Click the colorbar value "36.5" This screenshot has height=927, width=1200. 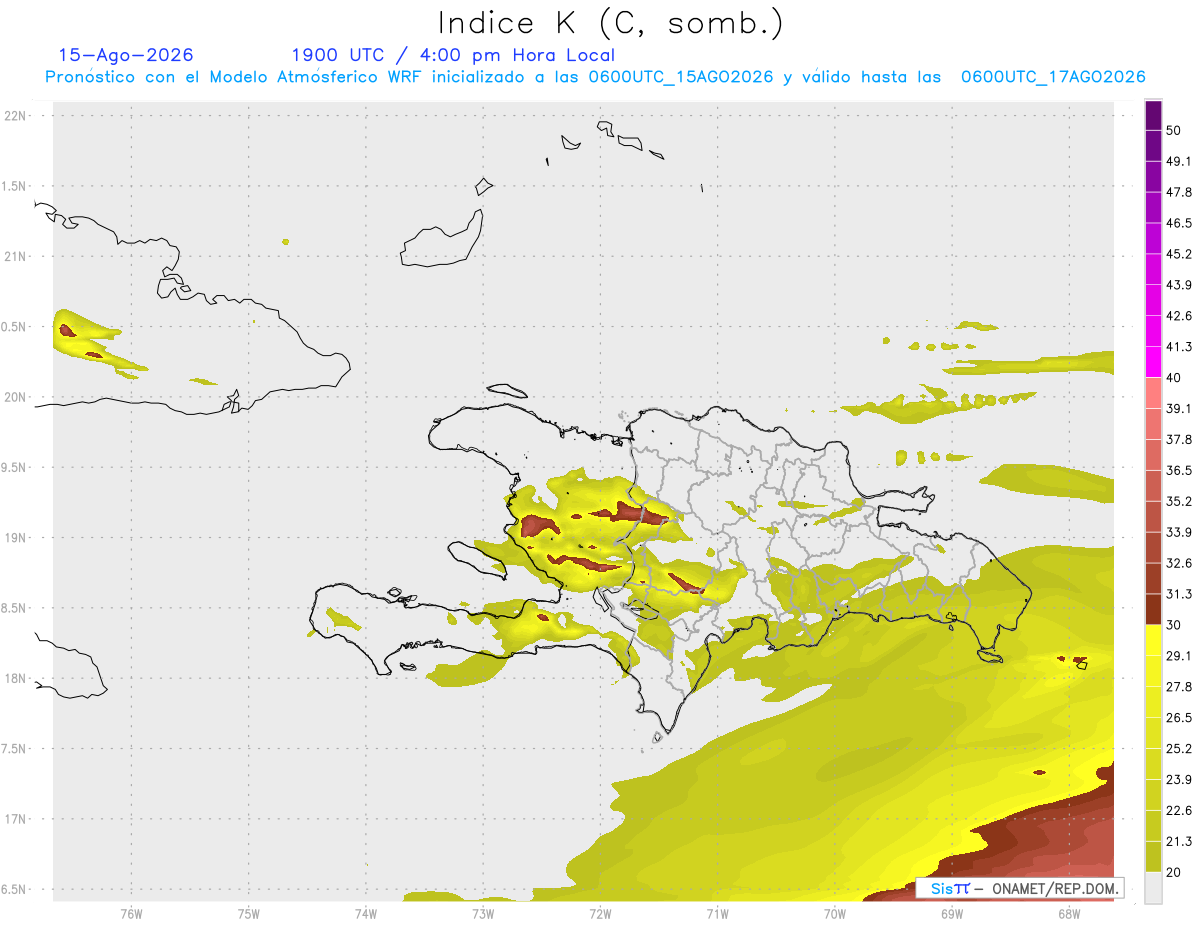1179,470
